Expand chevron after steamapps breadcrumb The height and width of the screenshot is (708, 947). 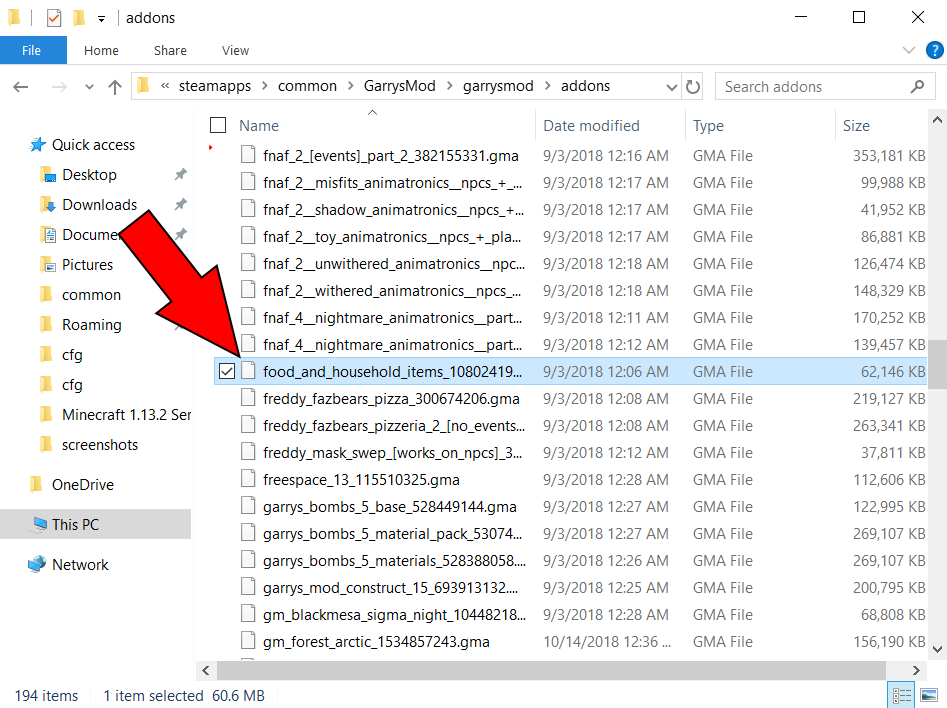click(265, 86)
